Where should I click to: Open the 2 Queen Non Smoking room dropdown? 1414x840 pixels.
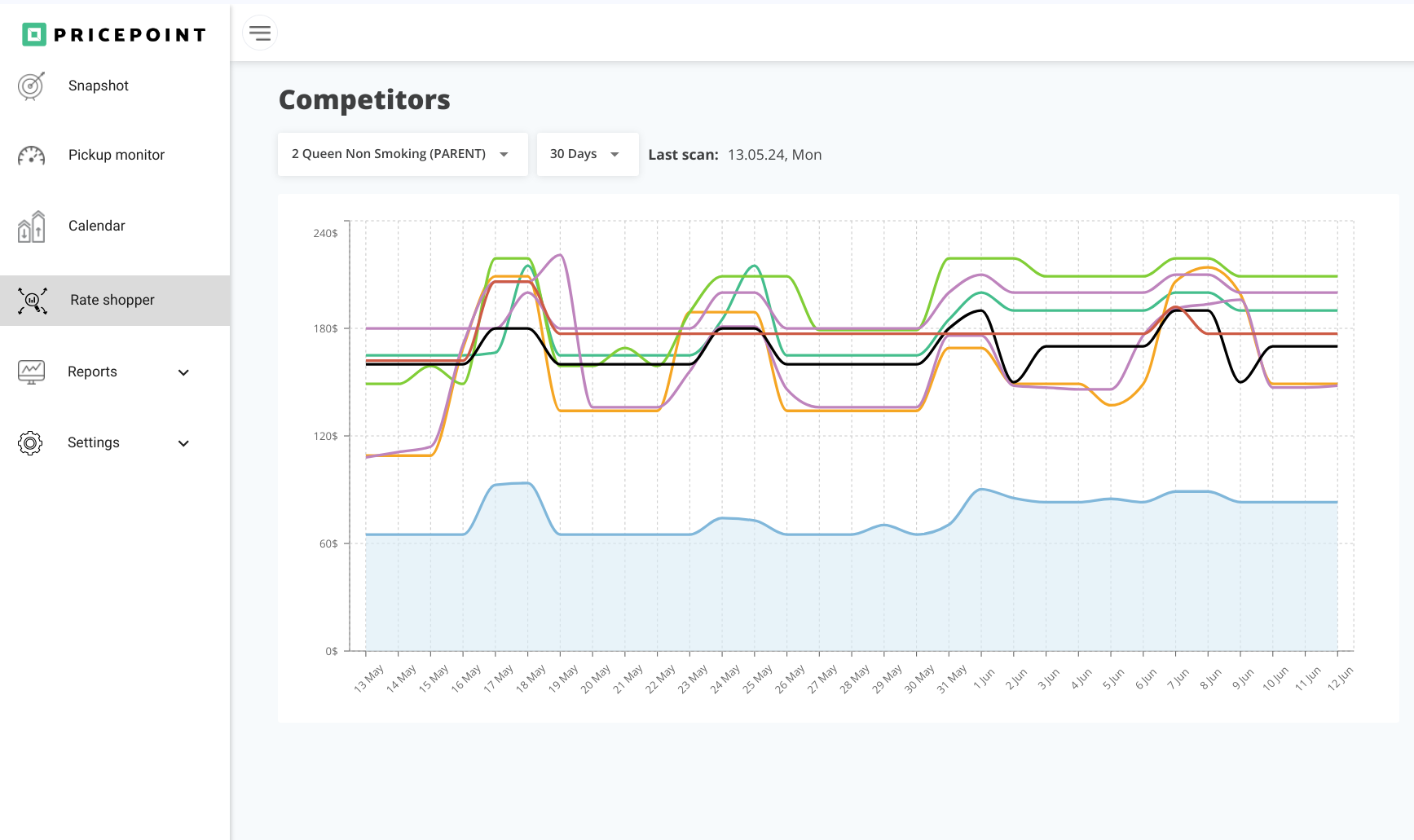pos(402,154)
